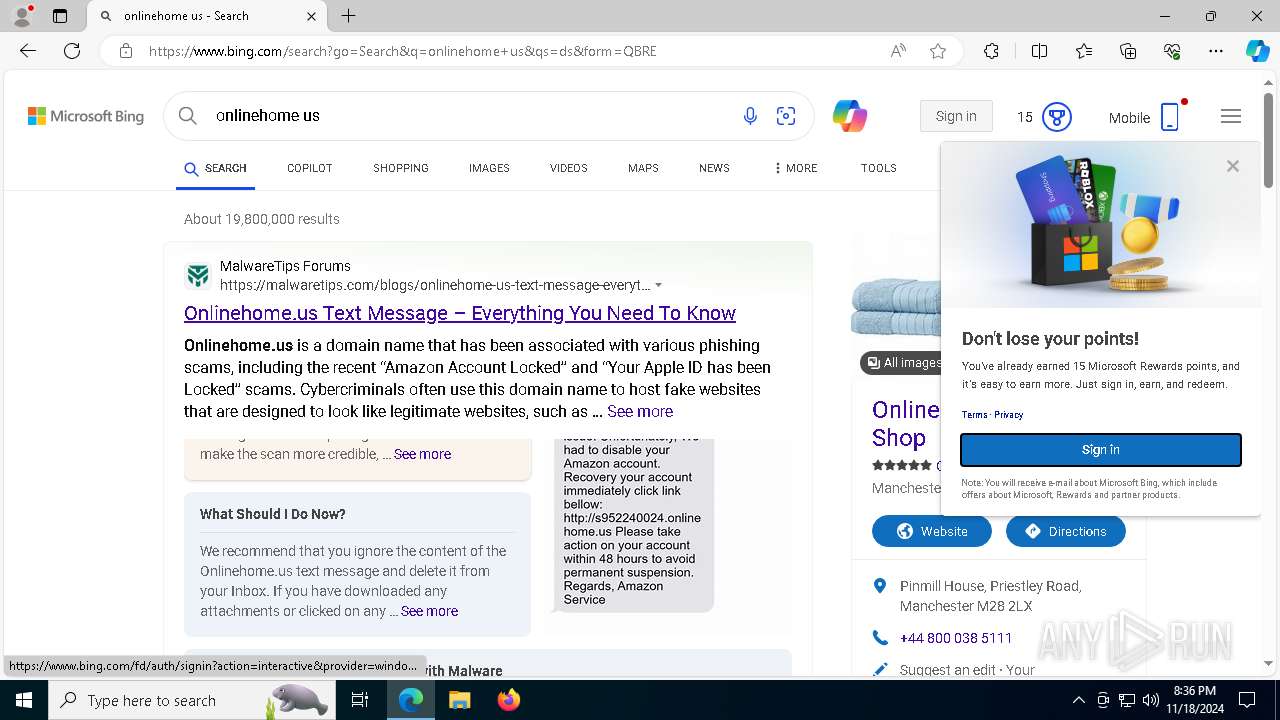Open the Split screen icon
The image size is (1280, 720).
1039,51
